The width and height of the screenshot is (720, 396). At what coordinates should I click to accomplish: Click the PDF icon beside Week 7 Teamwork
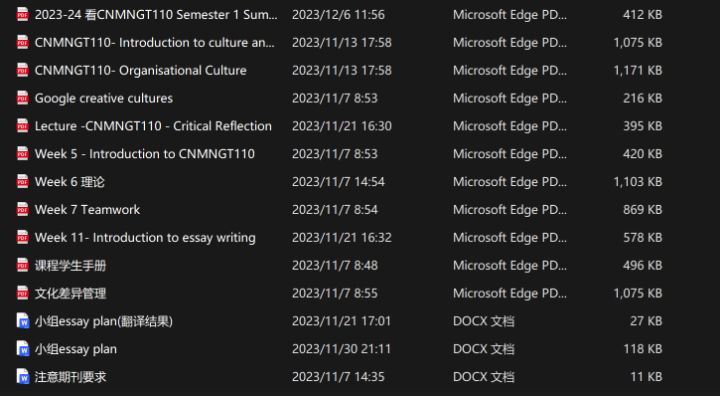22,209
